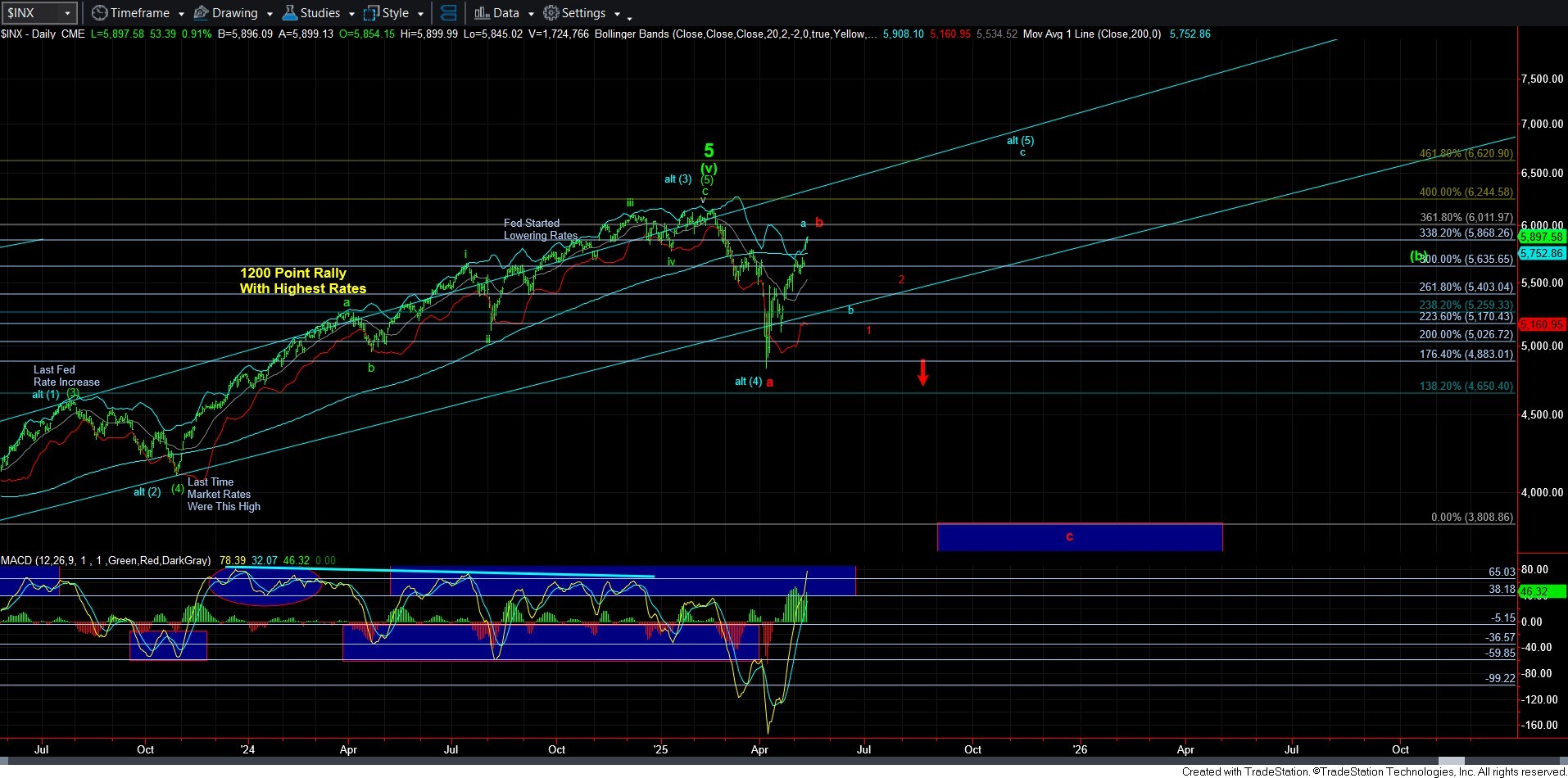Click the '26 date axis label
The height and width of the screenshot is (778, 1568).
(x=1081, y=749)
